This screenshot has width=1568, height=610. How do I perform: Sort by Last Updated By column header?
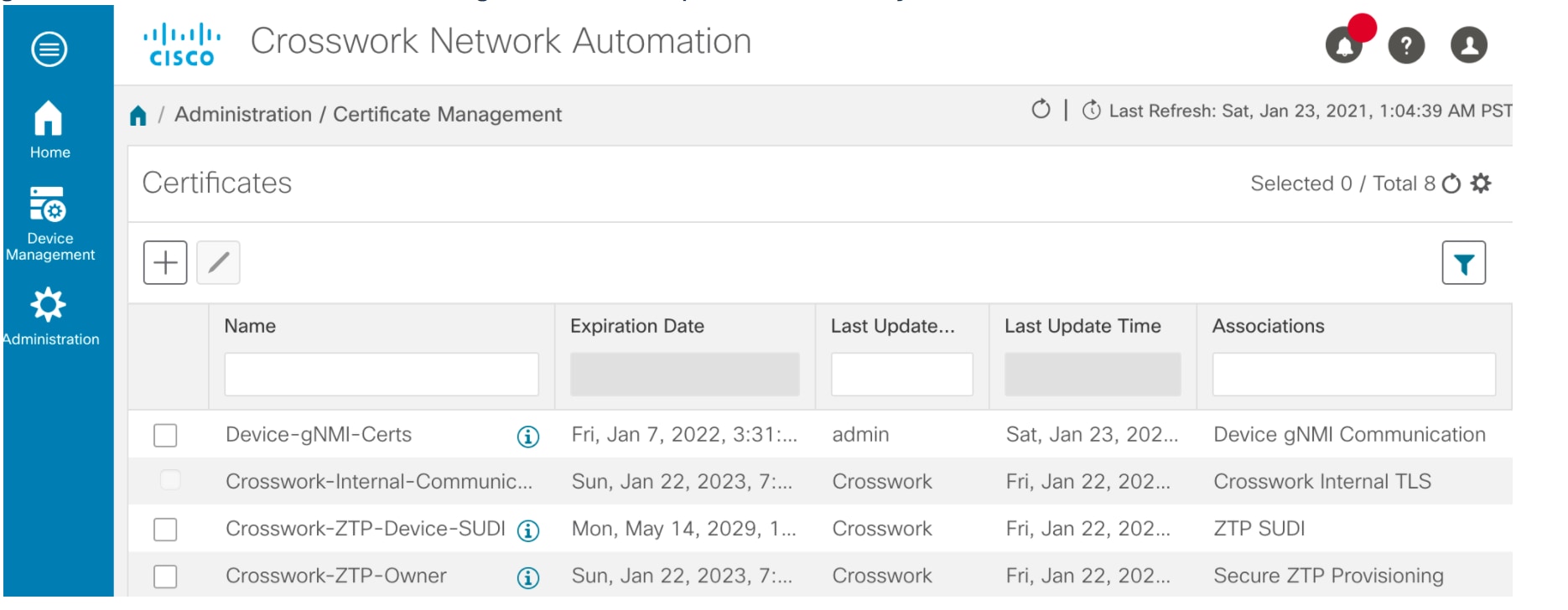pos(892,326)
